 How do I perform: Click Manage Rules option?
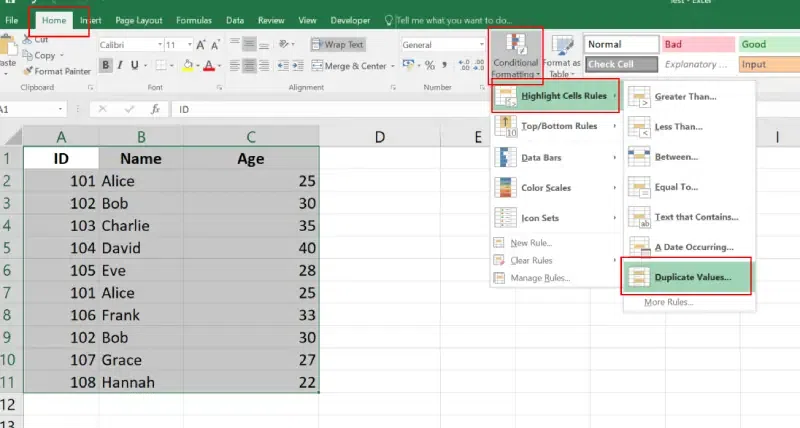[x=540, y=278]
